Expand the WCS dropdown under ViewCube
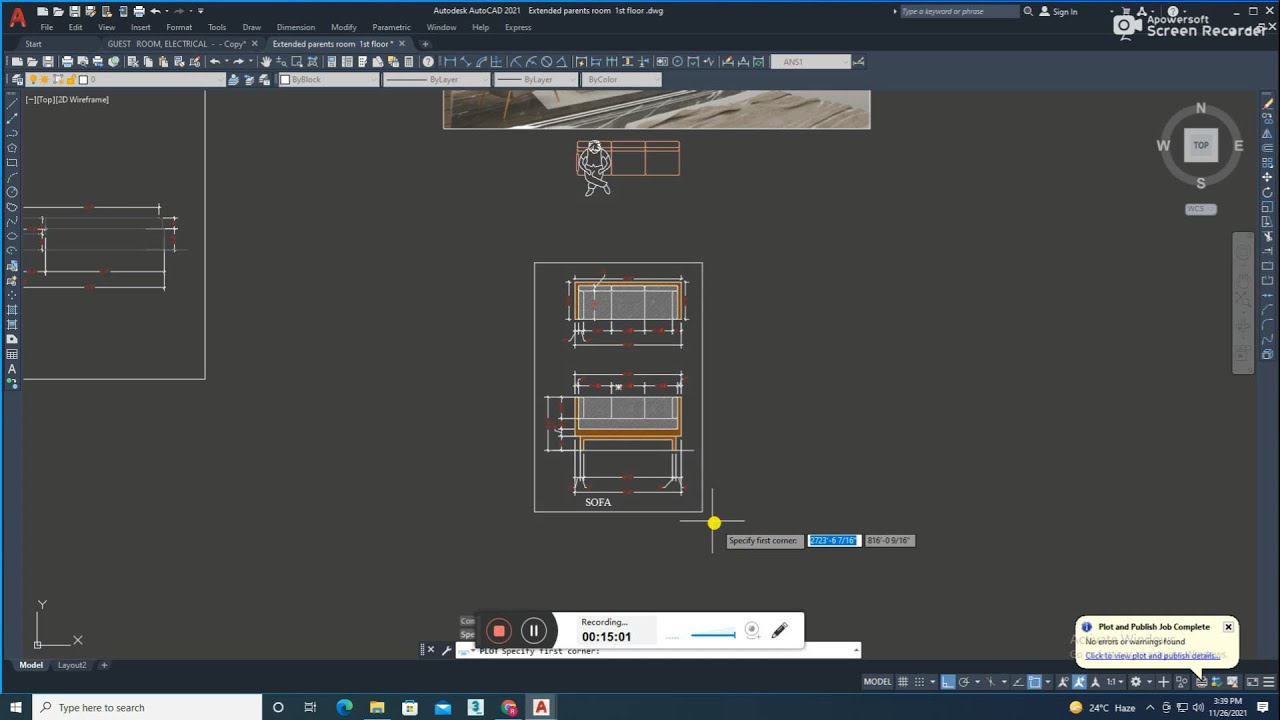 tap(1201, 209)
